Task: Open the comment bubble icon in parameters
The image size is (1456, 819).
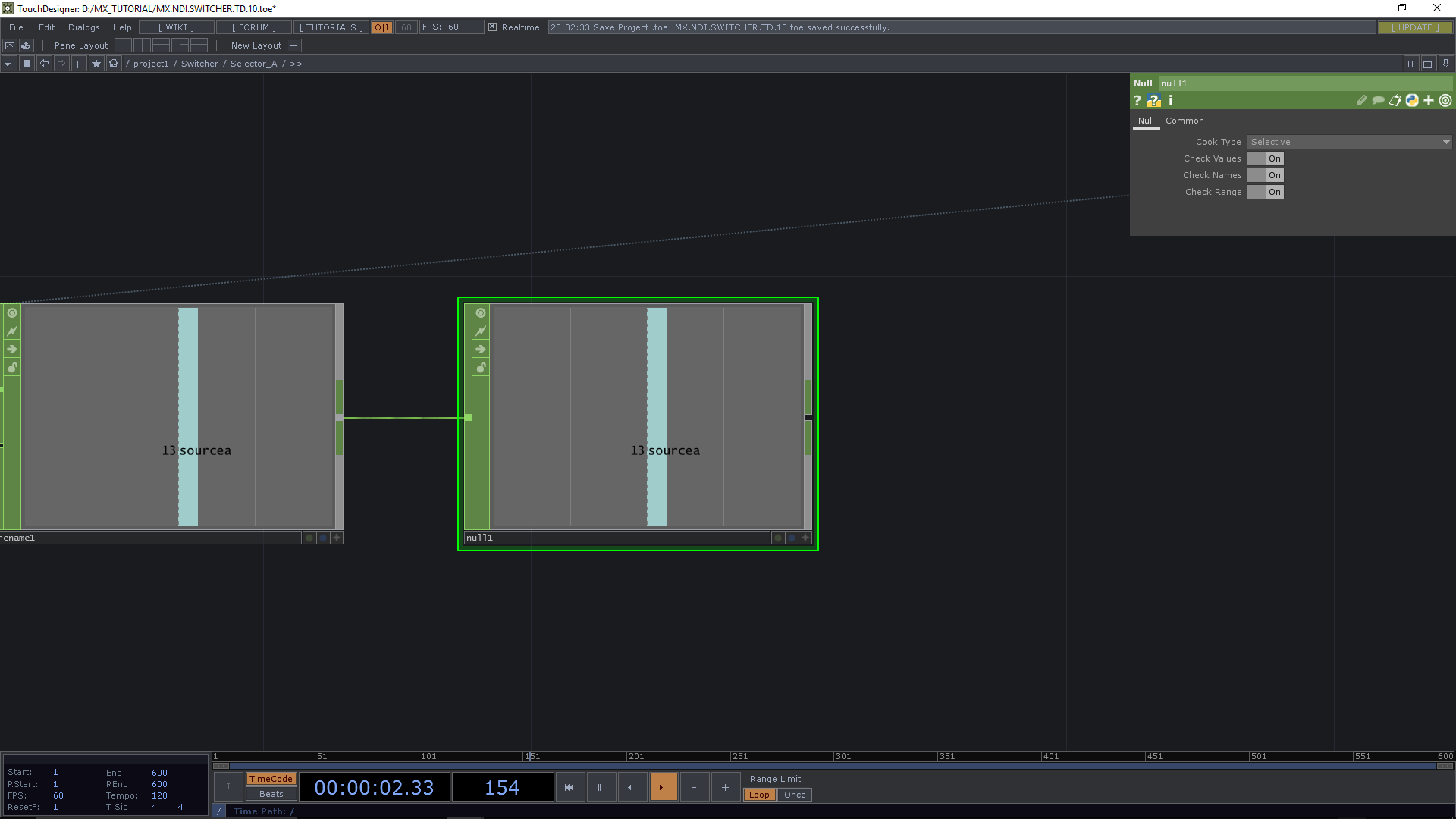Action: coord(1379,100)
